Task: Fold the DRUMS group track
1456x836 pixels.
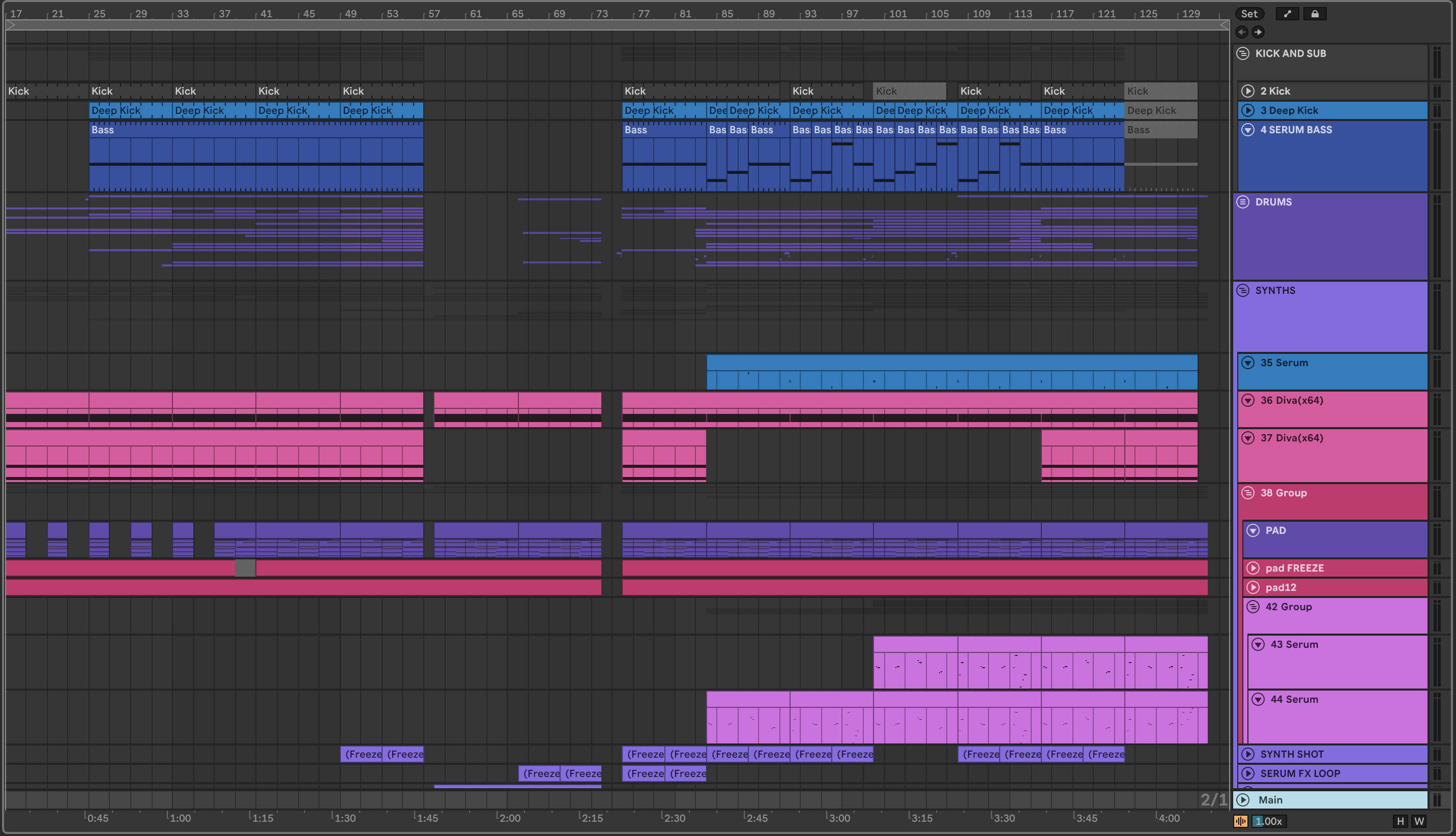Action: click(1243, 202)
